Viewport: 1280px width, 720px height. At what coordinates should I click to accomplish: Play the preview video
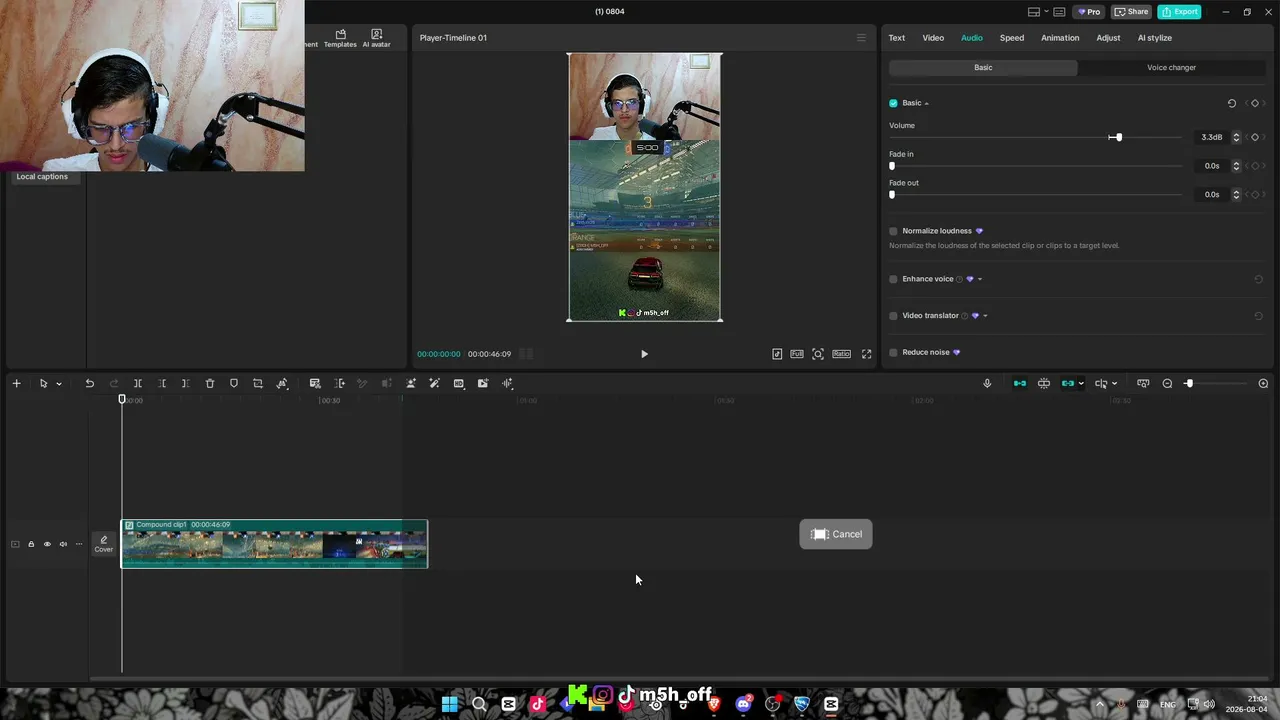(x=644, y=354)
